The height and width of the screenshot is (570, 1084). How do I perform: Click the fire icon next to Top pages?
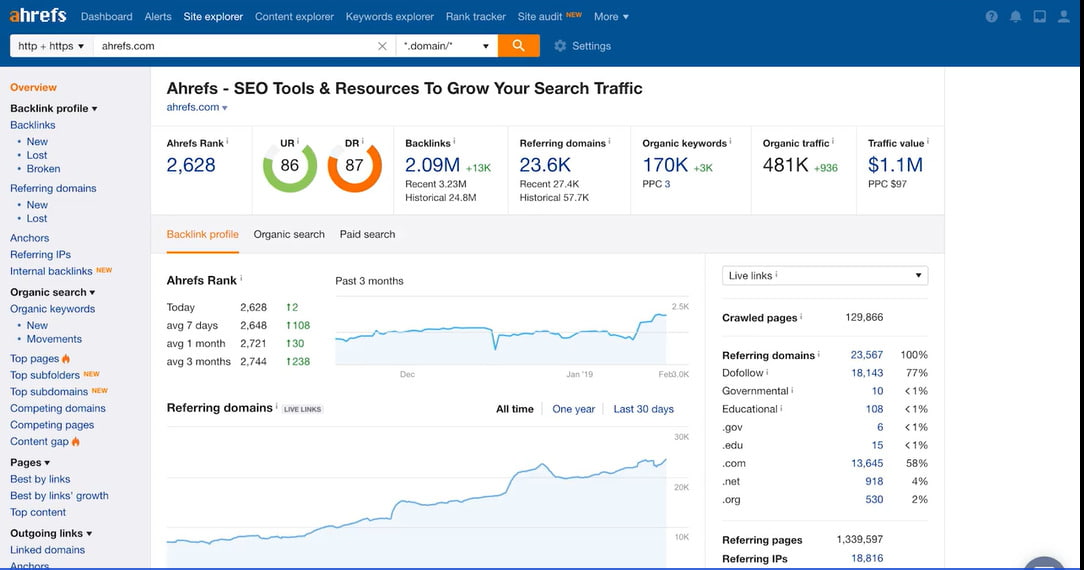(x=66, y=359)
